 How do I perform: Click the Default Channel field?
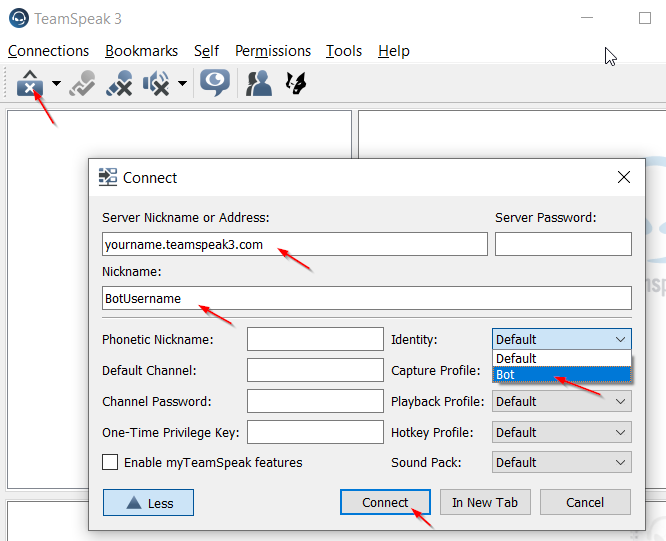pos(315,370)
